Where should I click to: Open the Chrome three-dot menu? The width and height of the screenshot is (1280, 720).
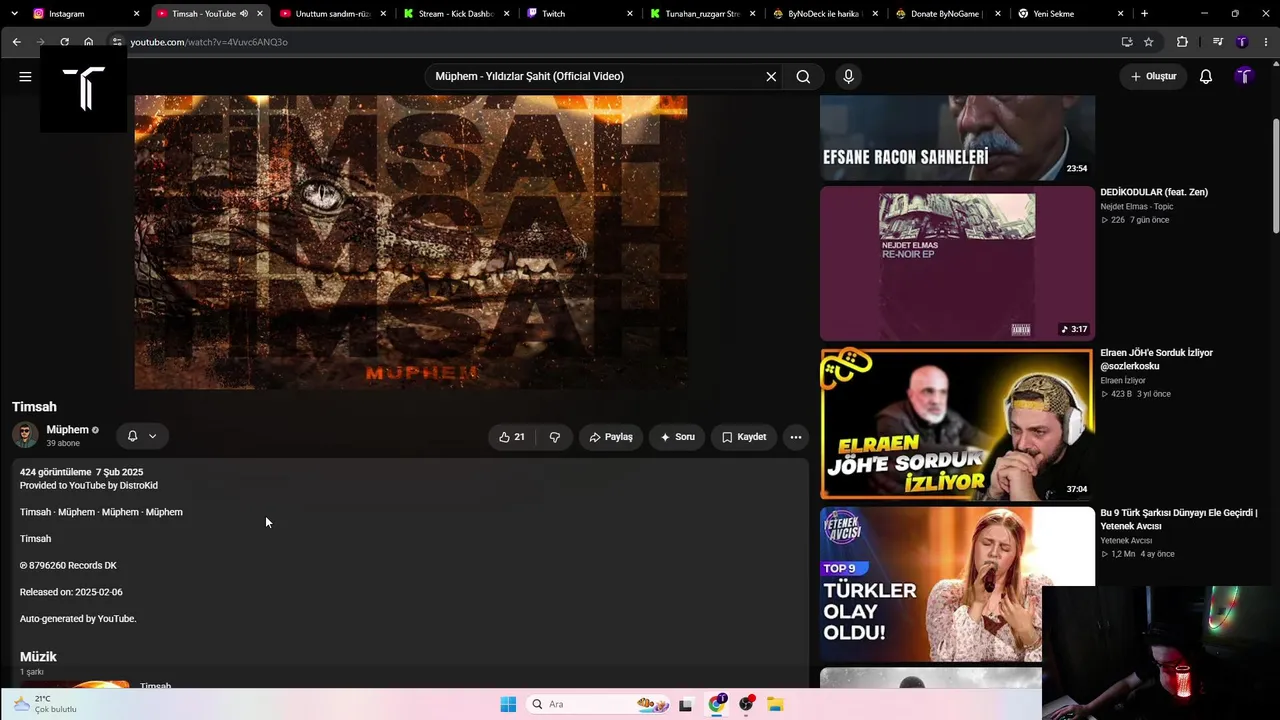[x=1264, y=42]
